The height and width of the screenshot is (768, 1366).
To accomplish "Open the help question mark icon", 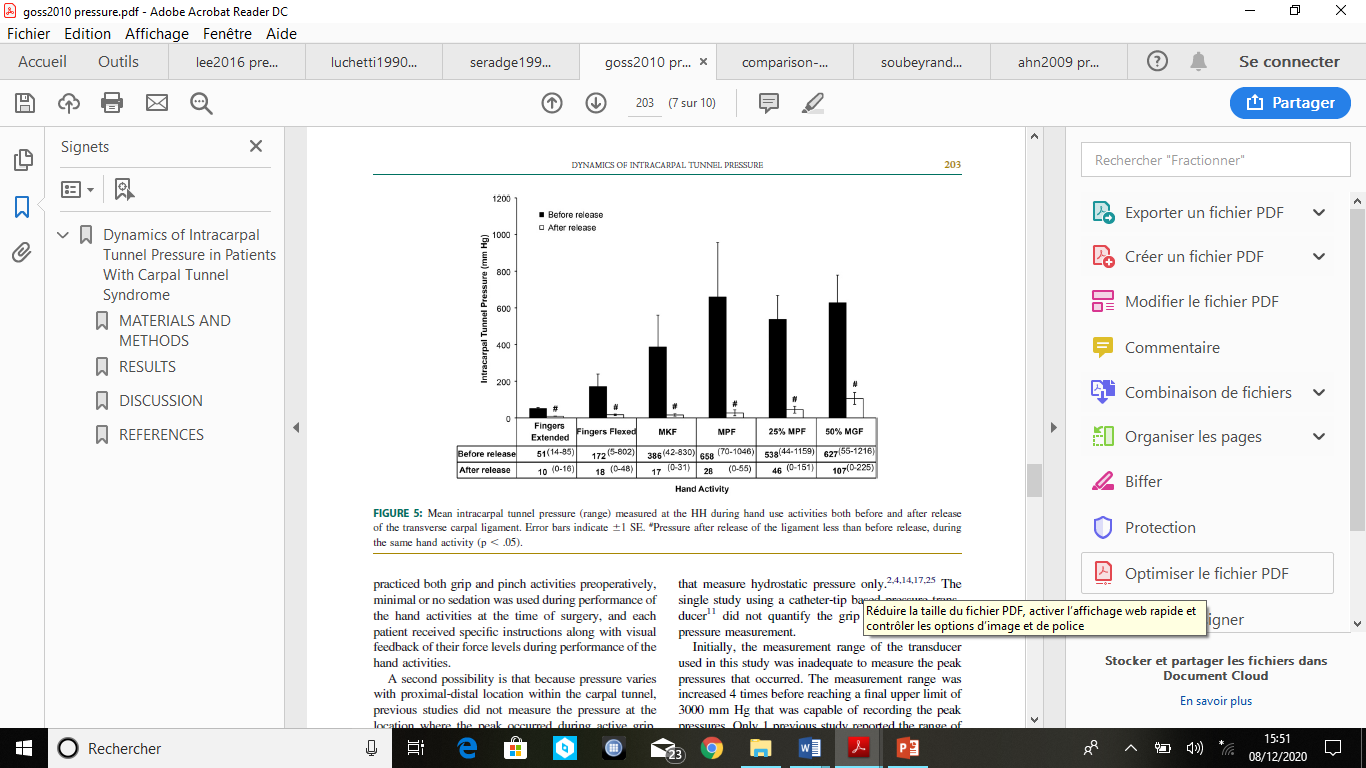I will (1158, 62).
